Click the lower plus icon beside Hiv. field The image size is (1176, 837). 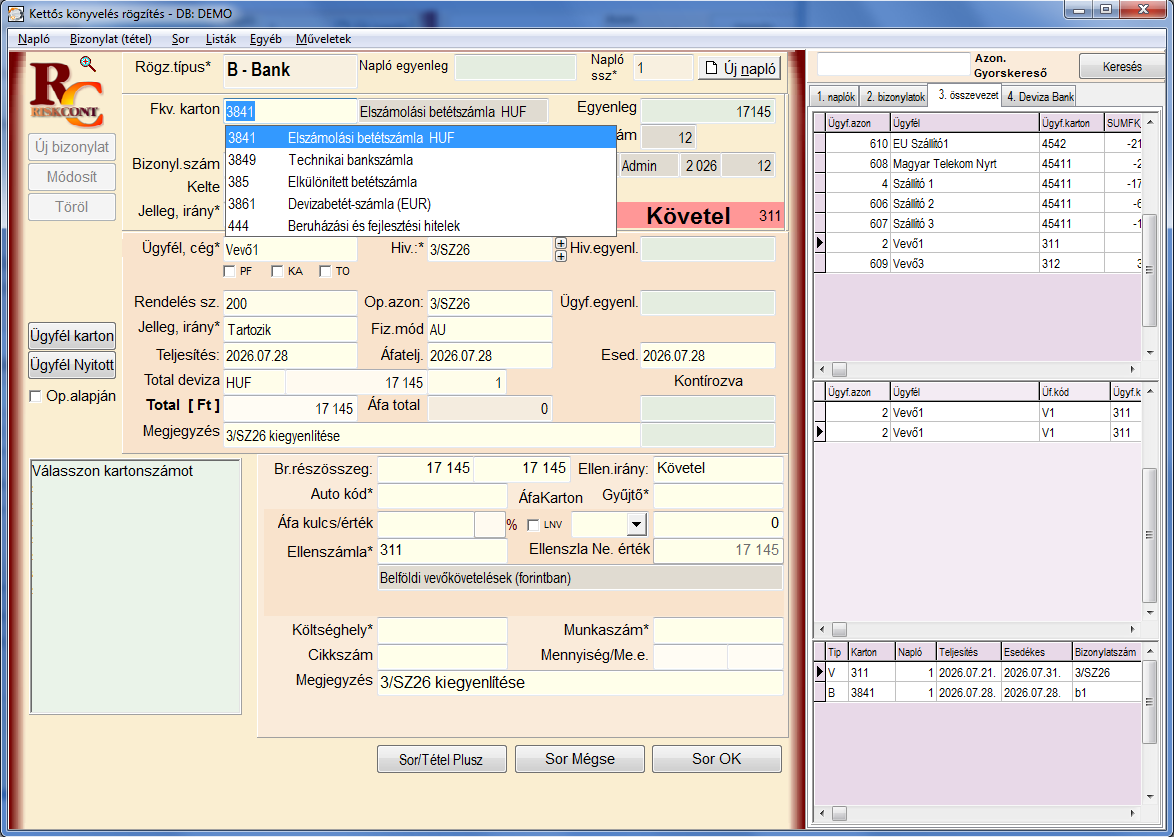[560, 256]
